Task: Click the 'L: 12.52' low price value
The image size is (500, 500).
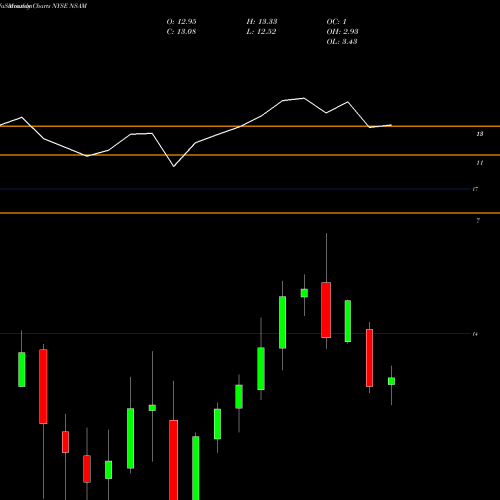Action: tap(261, 32)
